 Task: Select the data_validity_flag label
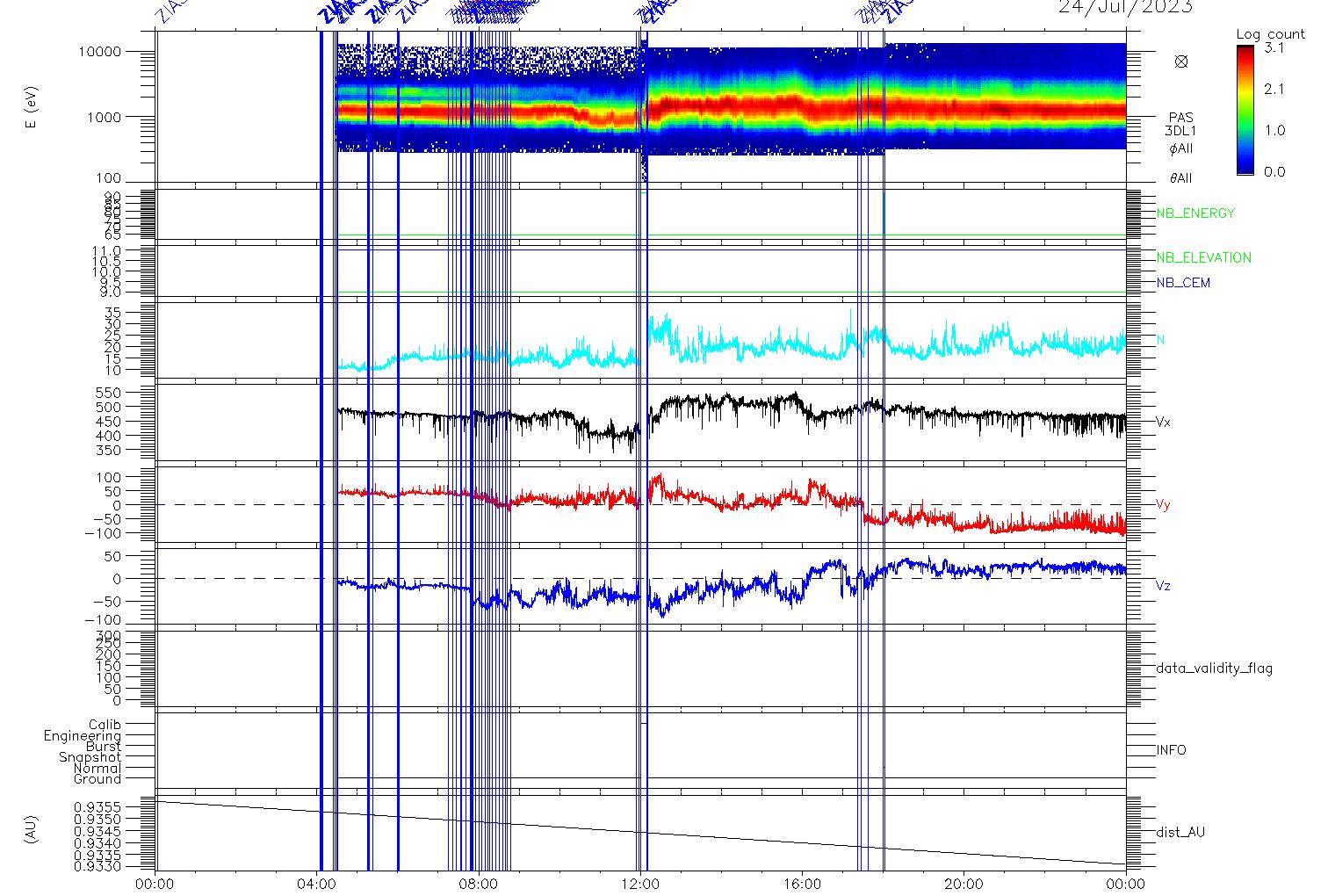[1215, 668]
